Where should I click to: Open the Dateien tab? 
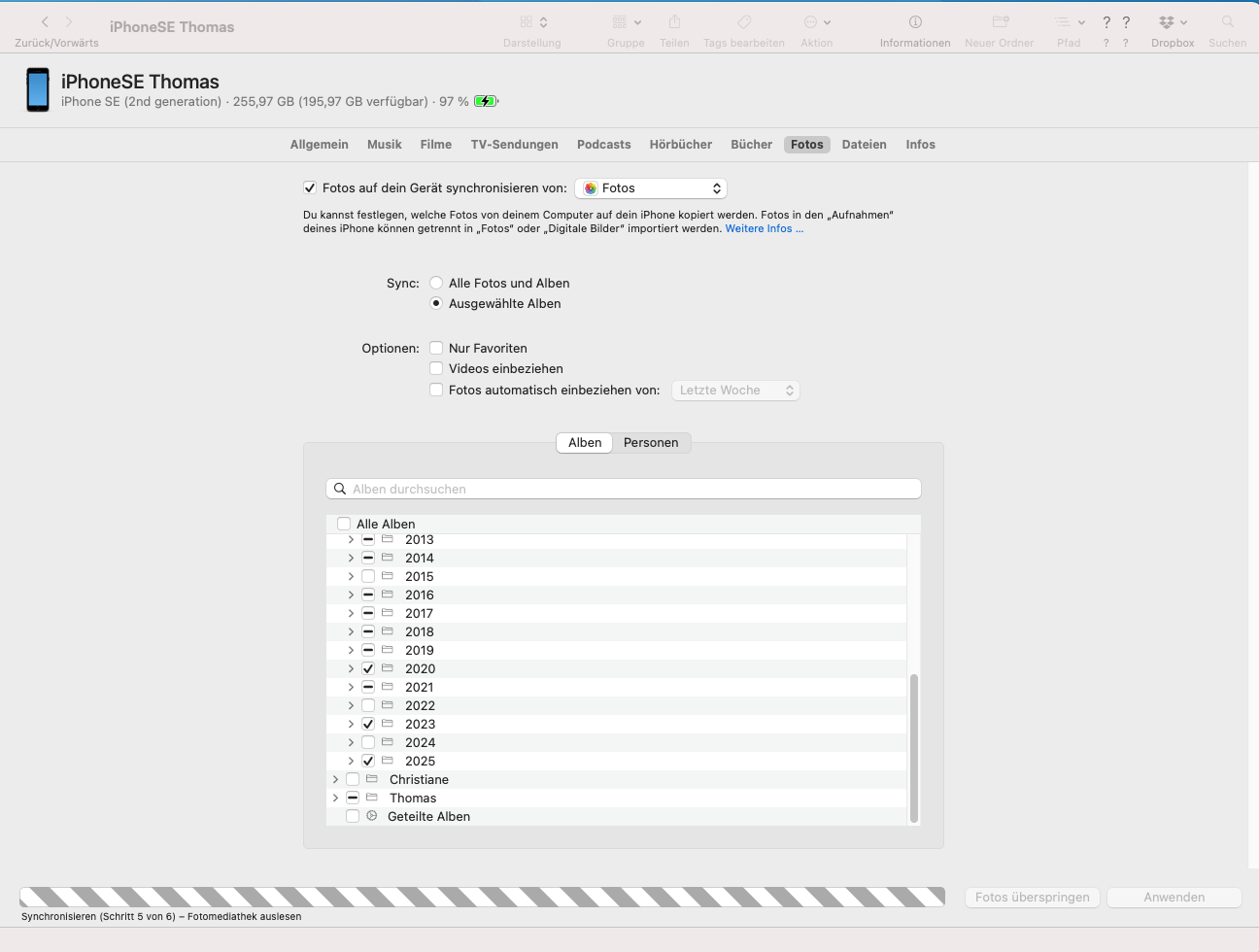tap(865, 145)
